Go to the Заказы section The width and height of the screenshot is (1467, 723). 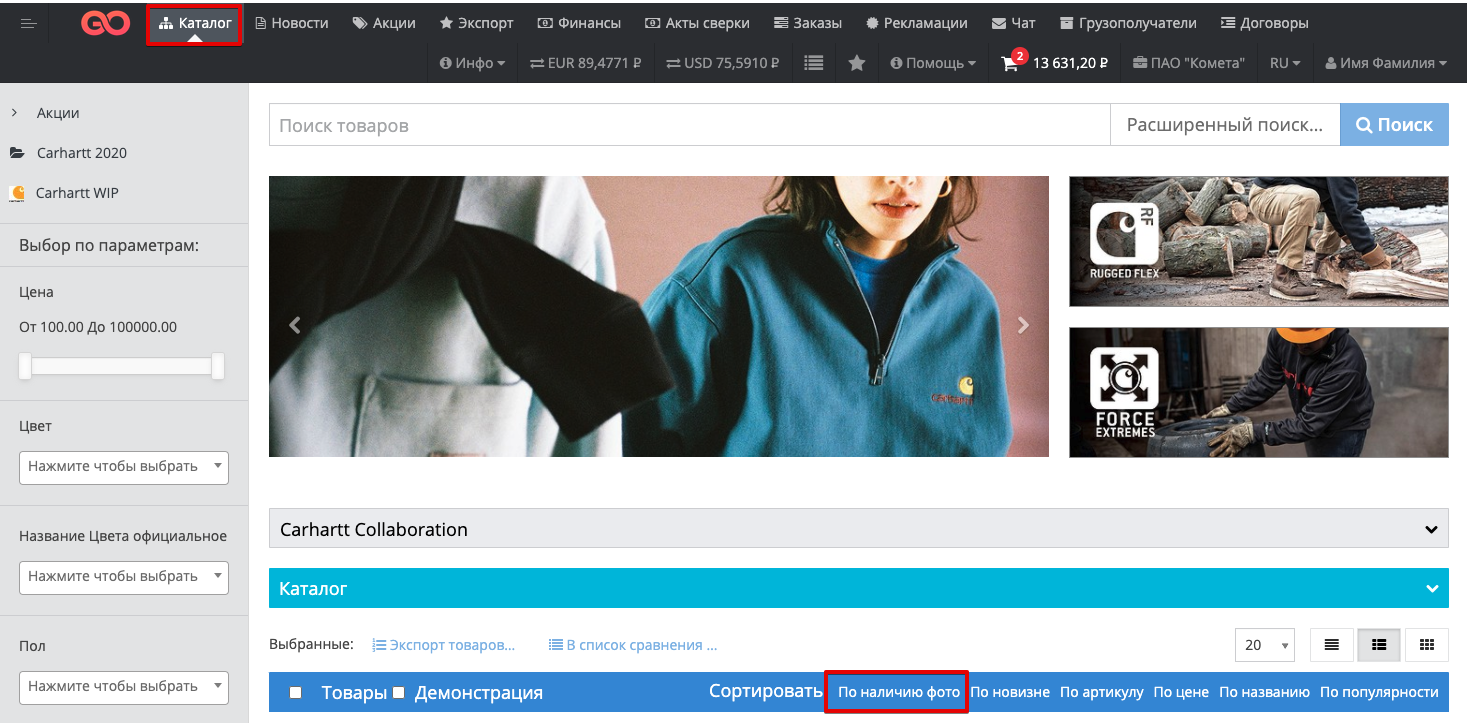[808, 23]
